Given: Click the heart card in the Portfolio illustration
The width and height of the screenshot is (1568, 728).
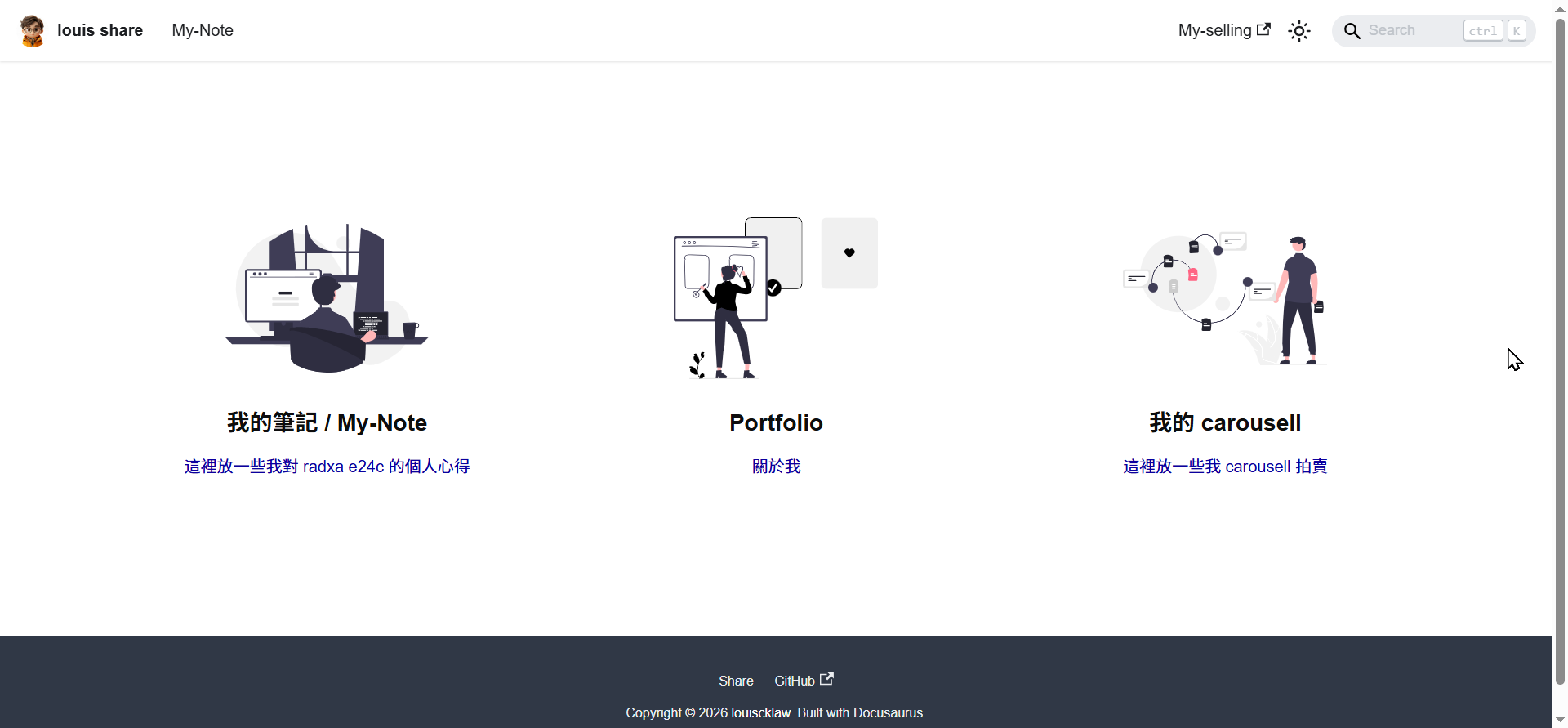Looking at the screenshot, I should coord(849,253).
